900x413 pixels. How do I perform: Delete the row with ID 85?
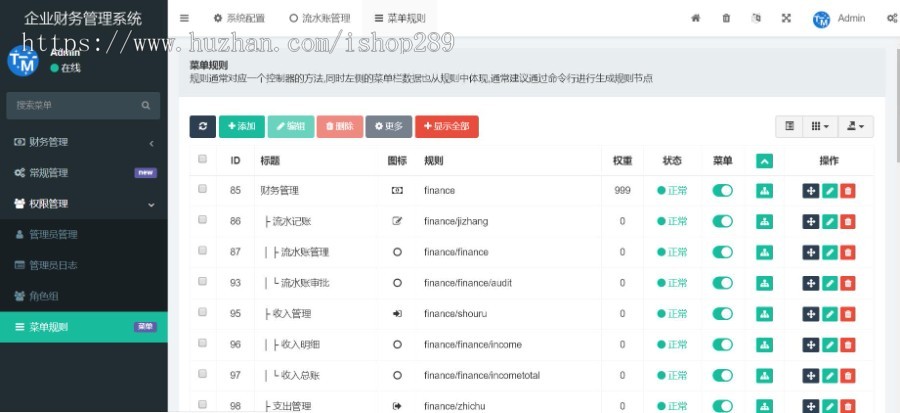tap(848, 190)
